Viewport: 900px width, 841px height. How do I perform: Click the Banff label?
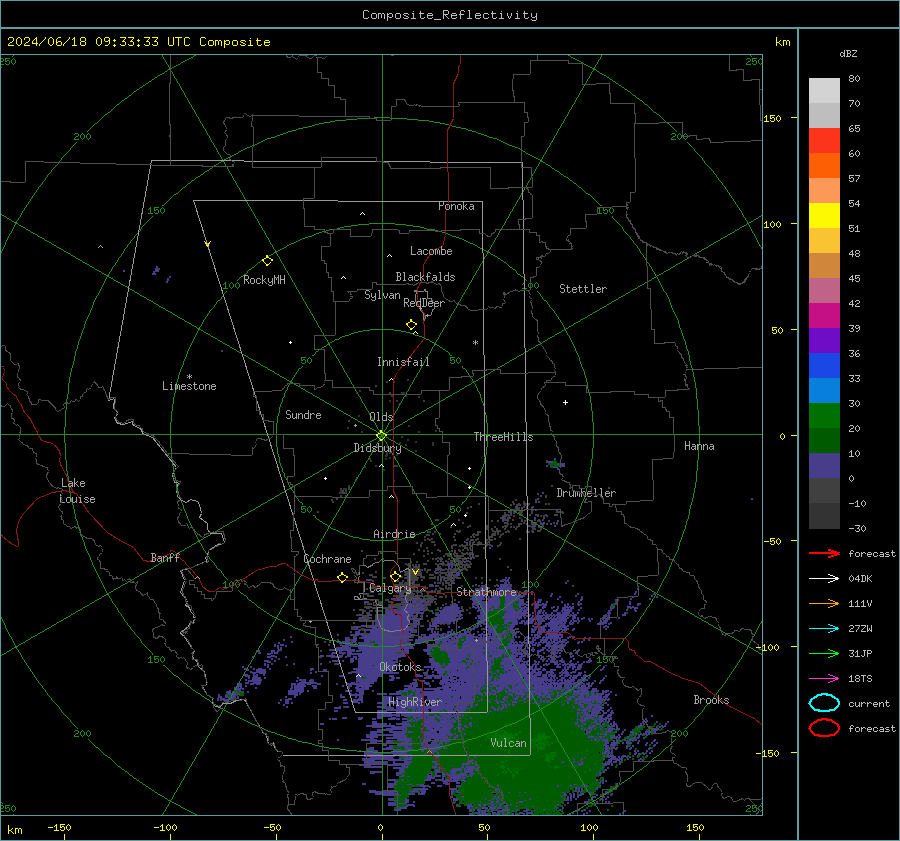coord(165,558)
